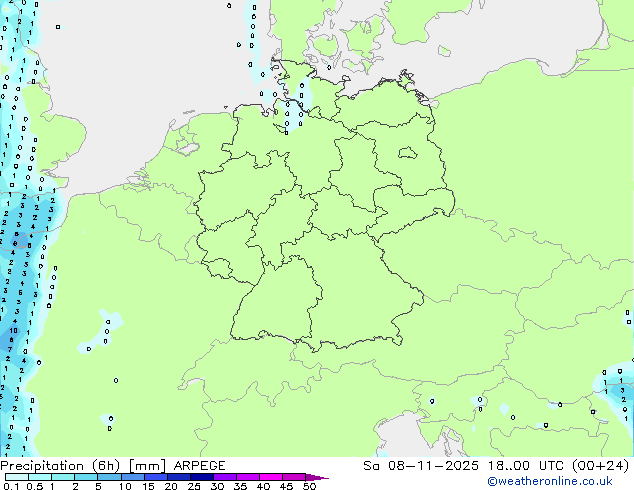Click the 40–45 mm legend swatch
This screenshot has width=634, height=490.
(x=271, y=477)
